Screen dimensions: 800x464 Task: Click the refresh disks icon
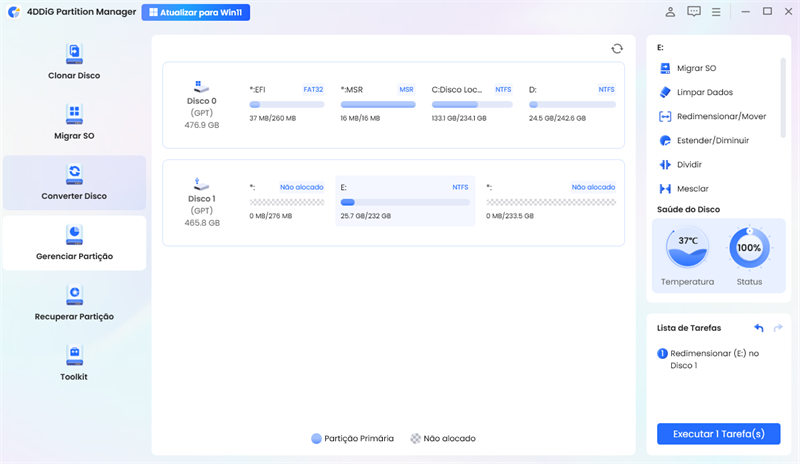coord(617,48)
